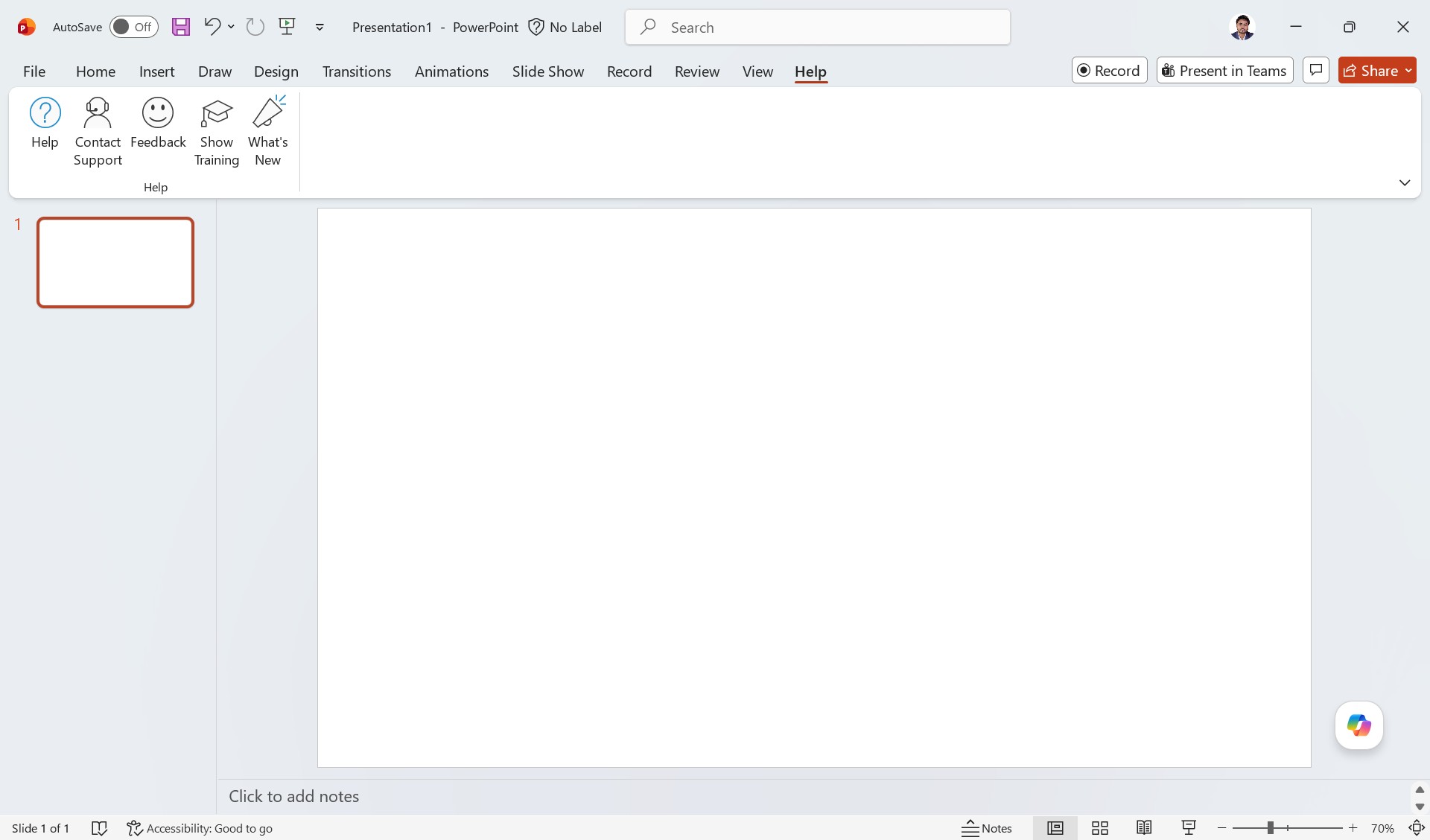Click the Search box
Screen dimensions: 1430x840
[x=818, y=27]
